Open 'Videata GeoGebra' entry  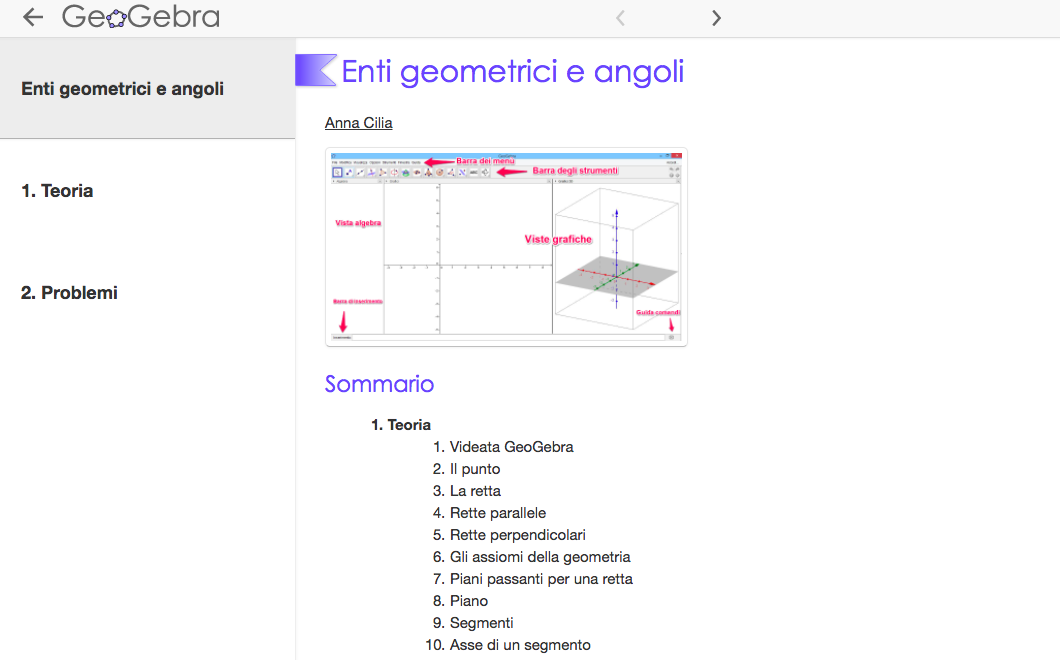click(x=512, y=447)
